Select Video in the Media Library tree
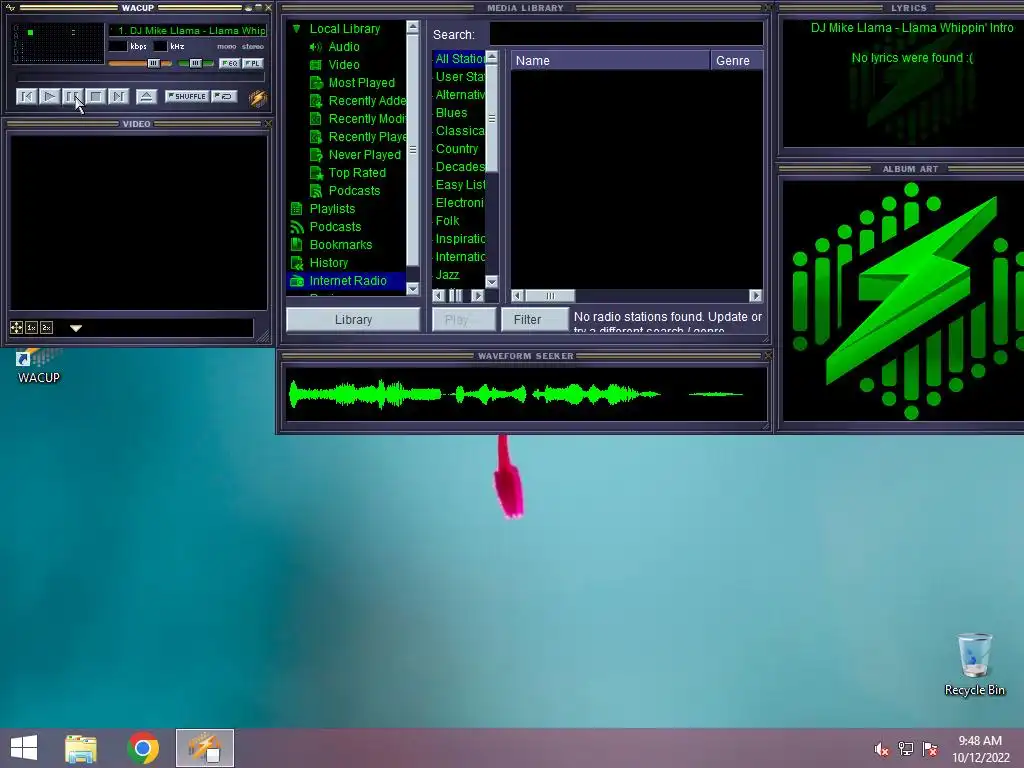The width and height of the screenshot is (1024, 768). (x=344, y=65)
